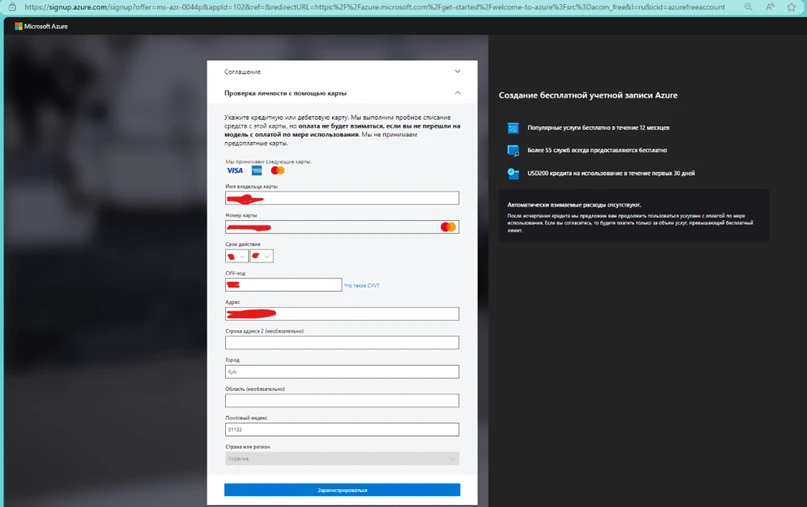Viewport: 807px width, 507px height.
Task: Focus the Город field containing Kyiv
Action: (x=342, y=372)
